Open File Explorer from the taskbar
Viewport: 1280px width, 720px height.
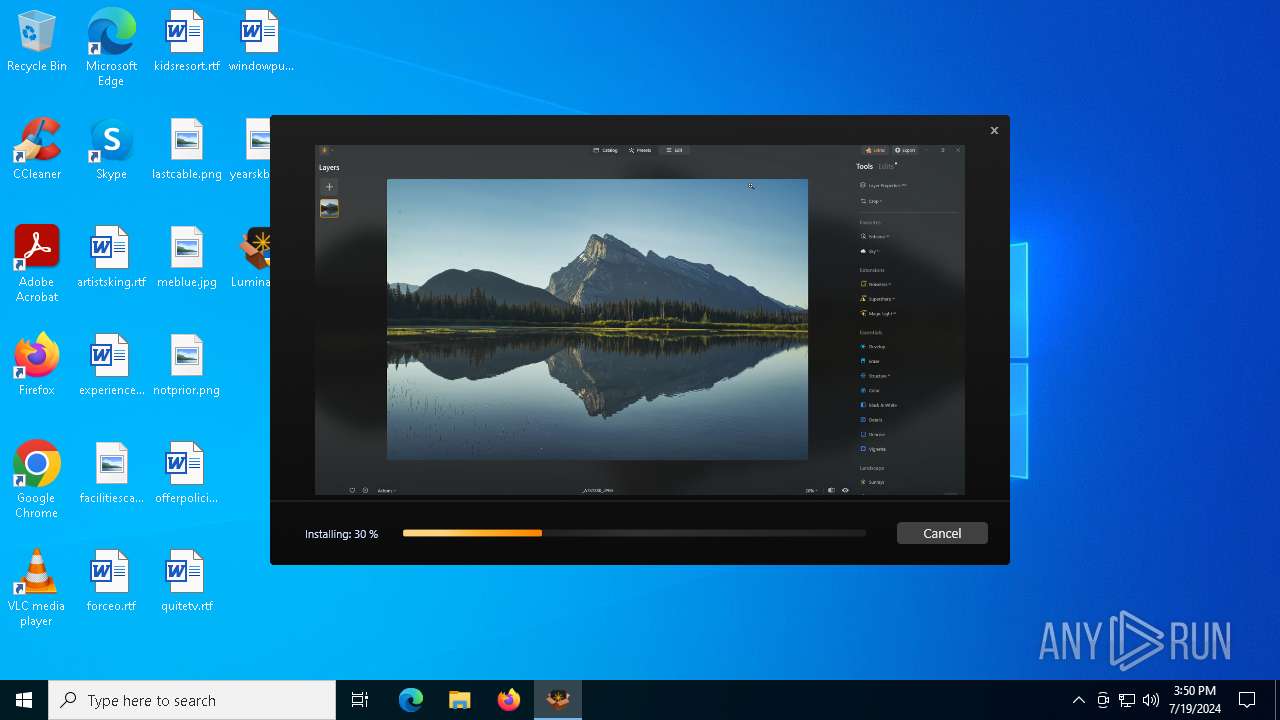pos(460,700)
